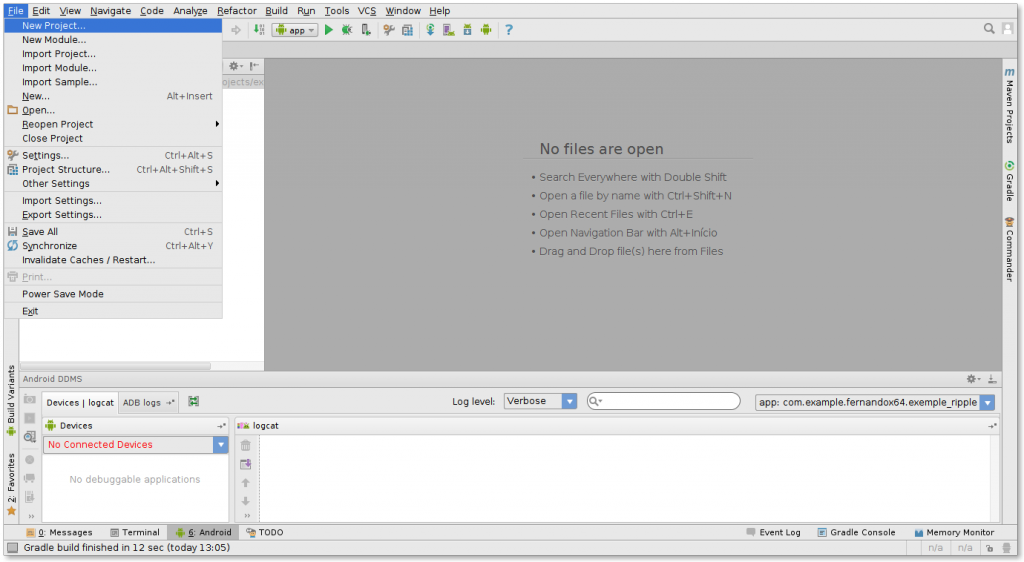Toggle tool window bars at bottom-left corner
Viewport: 1024px width, 562px height.
click(12, 548)
